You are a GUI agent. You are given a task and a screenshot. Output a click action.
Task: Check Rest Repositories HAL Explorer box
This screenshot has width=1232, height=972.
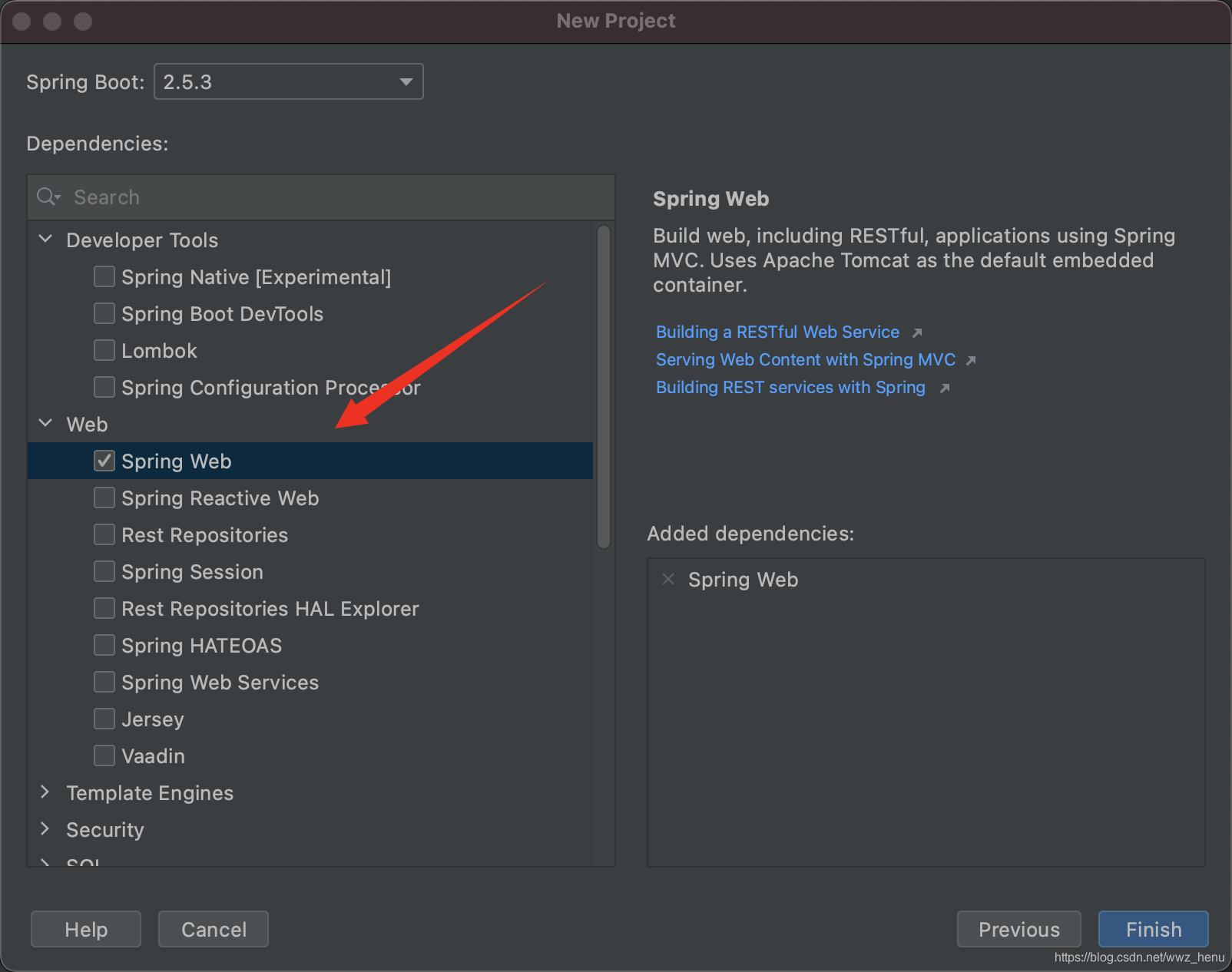104,608
